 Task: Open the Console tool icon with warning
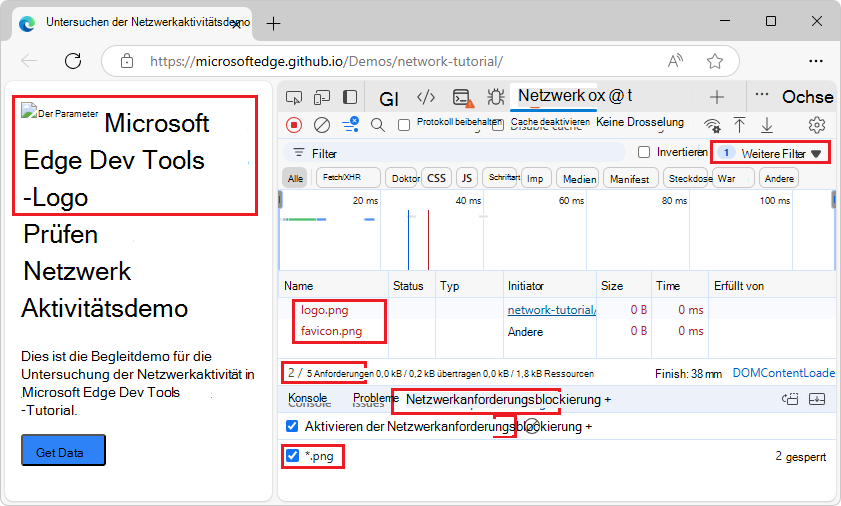pos(461,98)
